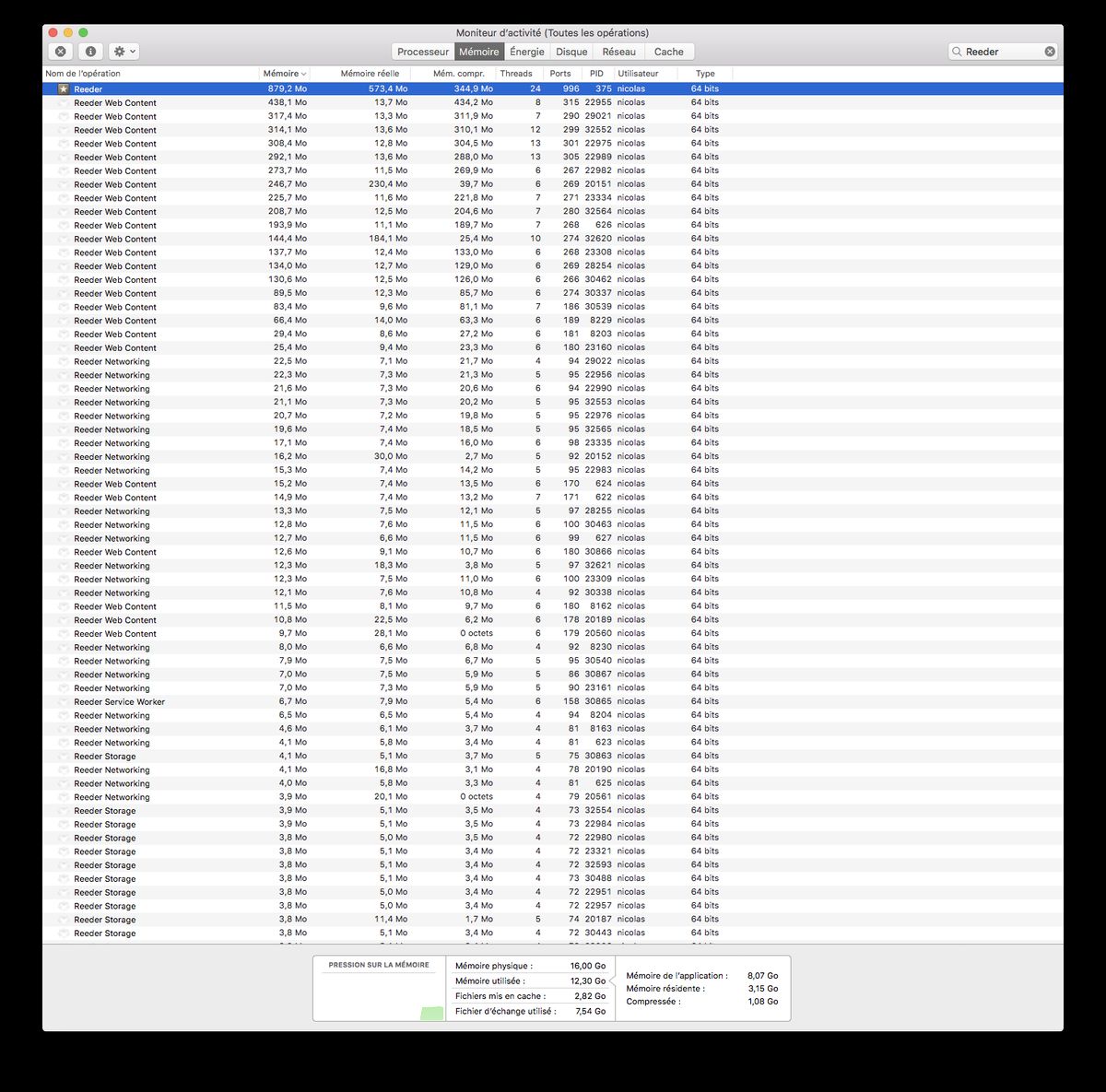Click the window title Moniteur d'activité
Image resolution: width=1106 pixels, height=1092 pixels.
point(552,33)
